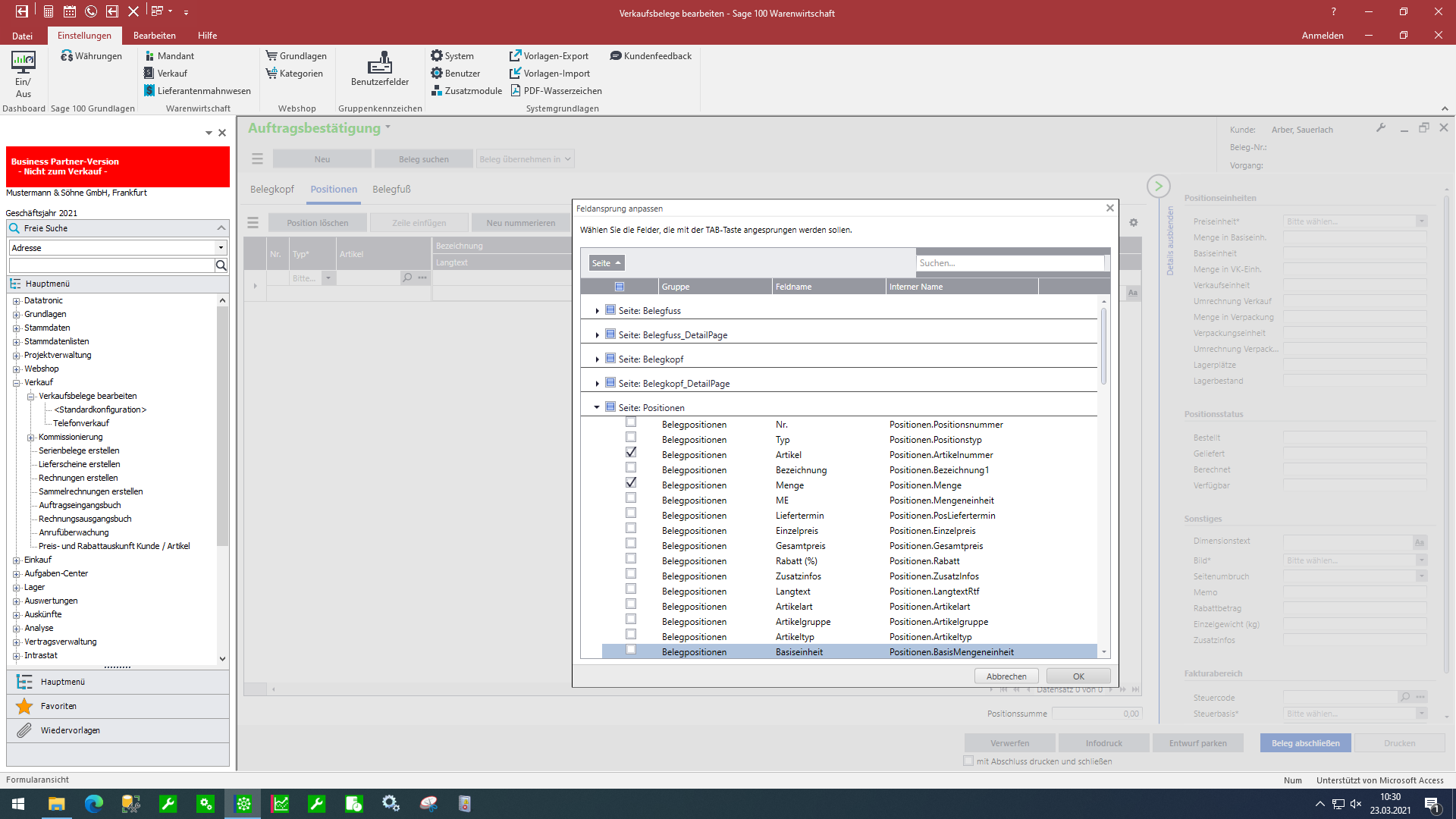Open File Explorer from taskbar

(x=57, y=804)
